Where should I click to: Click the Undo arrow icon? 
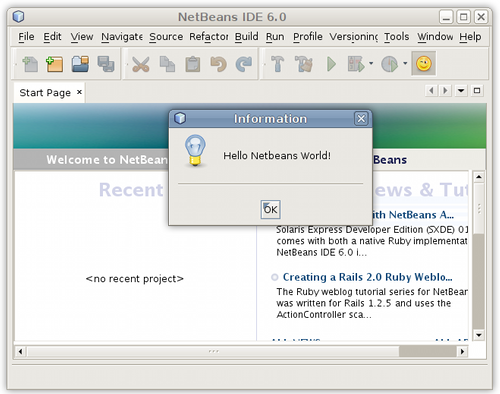pos(218,64)
